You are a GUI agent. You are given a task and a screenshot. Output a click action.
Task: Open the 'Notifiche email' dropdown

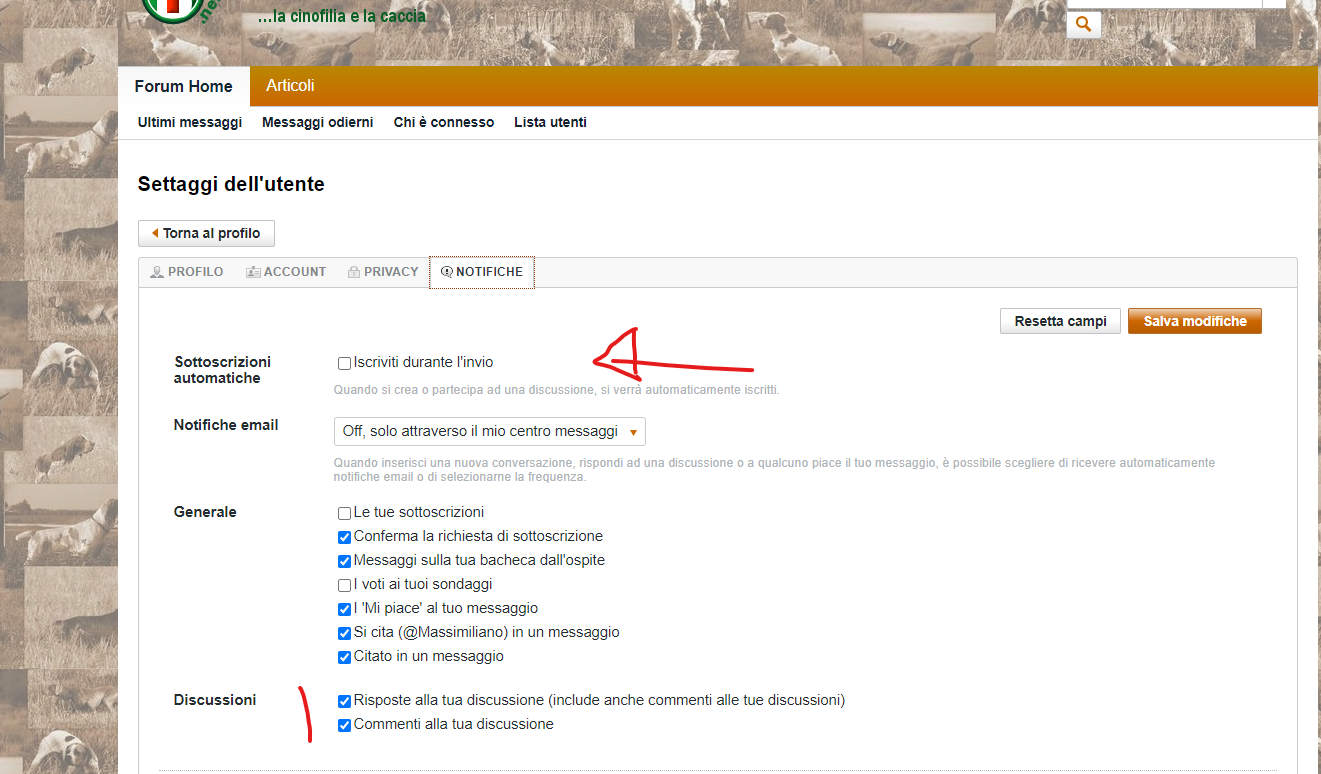tap(489, 432)
